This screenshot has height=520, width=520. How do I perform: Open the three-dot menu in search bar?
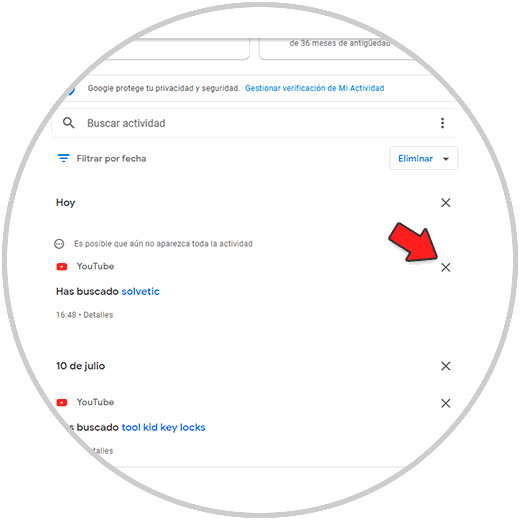coord(442,123)
